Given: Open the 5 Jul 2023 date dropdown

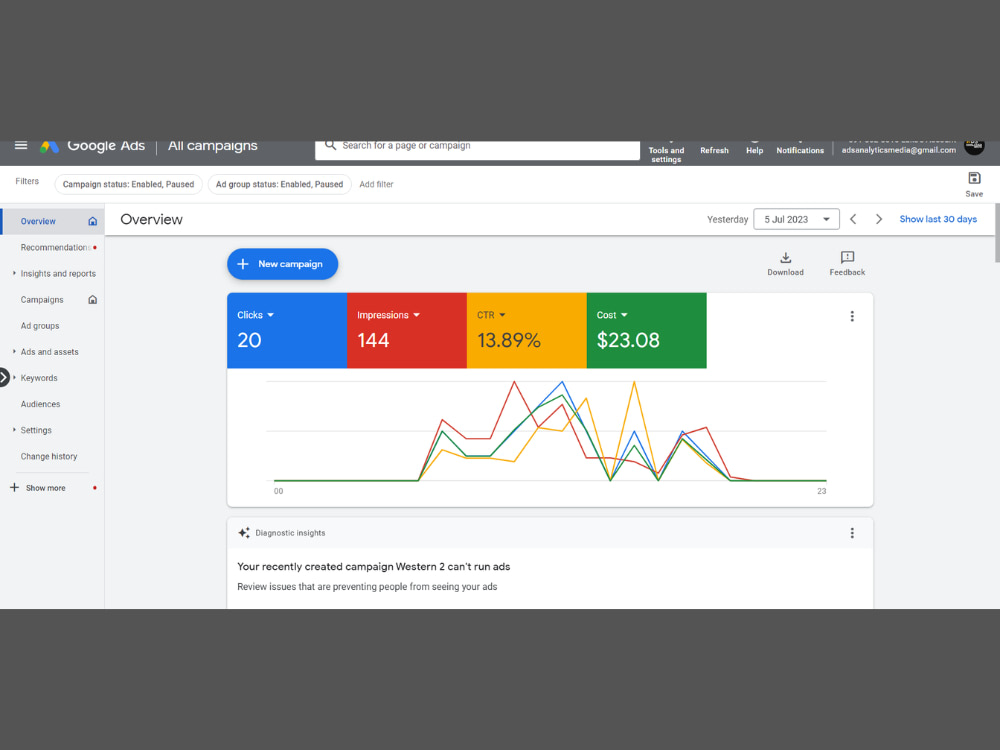Looking at the screenshot, I should 796,219.
